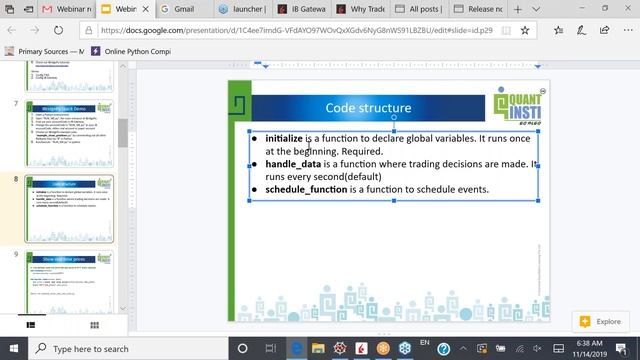Open the help question mark icon
The height and width of the screenshot is (360, 640).
point(443,349)
